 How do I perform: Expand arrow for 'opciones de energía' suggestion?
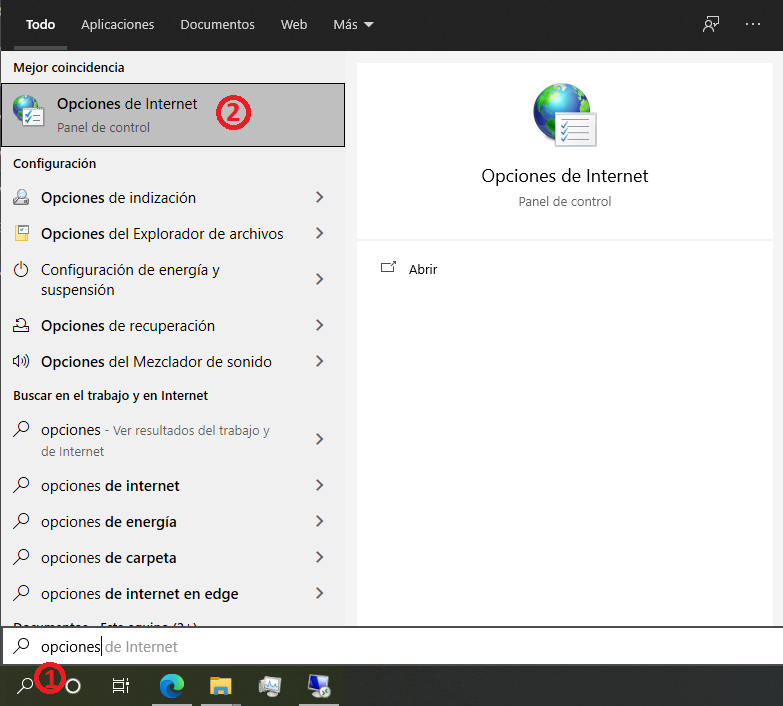tap(320, 521)
